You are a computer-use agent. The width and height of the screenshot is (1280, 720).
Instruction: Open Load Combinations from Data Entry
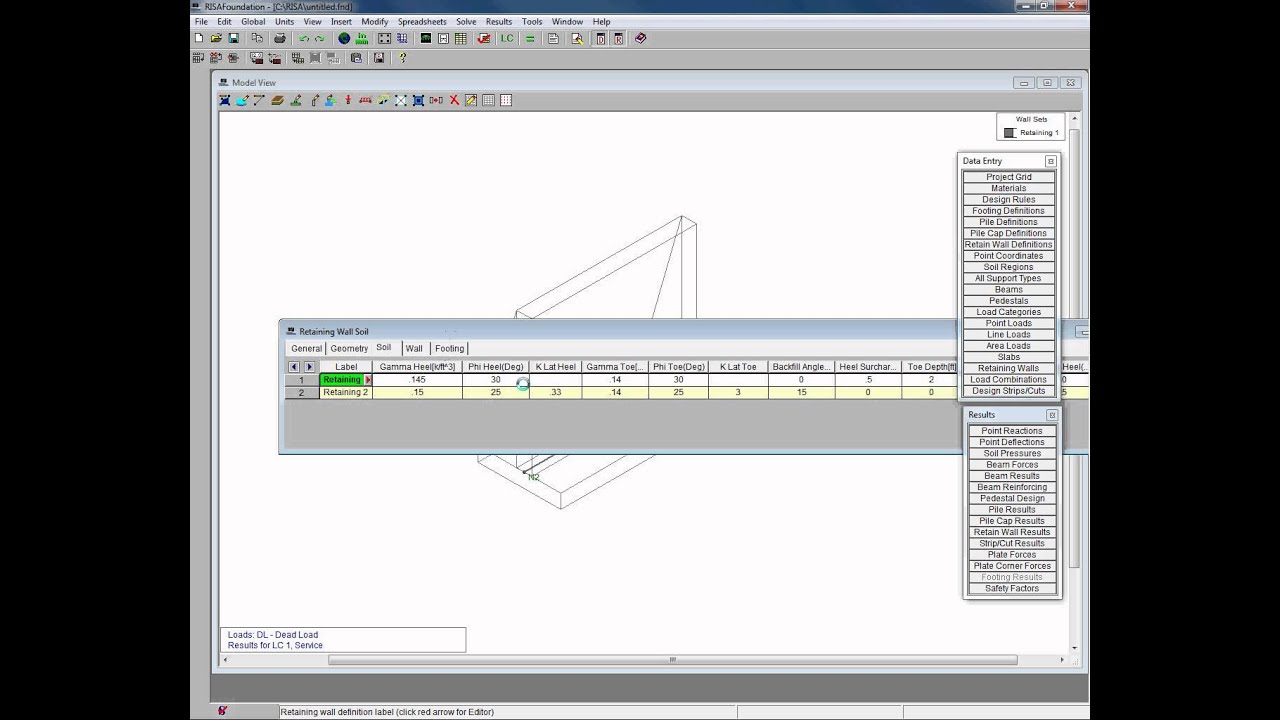[1008, 379]
